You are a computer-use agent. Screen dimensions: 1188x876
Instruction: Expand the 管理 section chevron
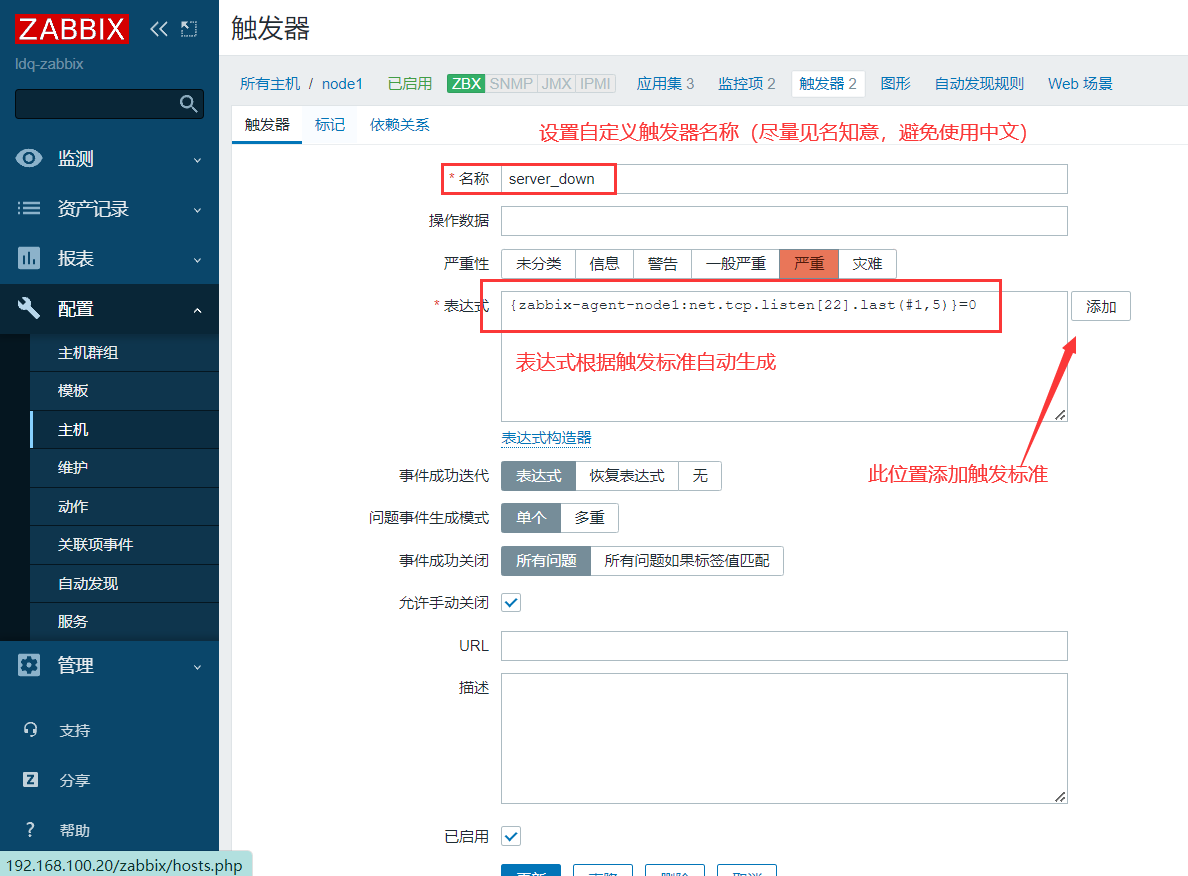197,666
